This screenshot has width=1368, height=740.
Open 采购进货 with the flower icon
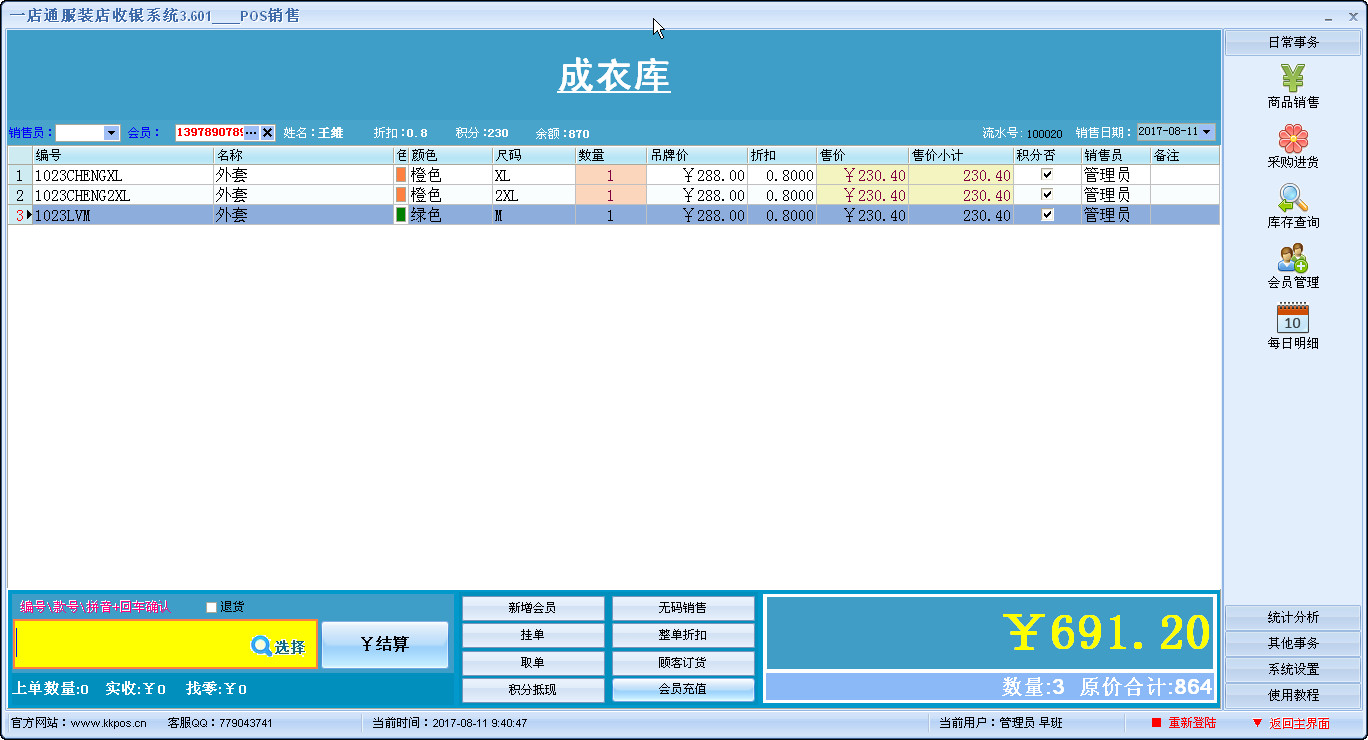pyautogui.click(x=1292, y=138)
